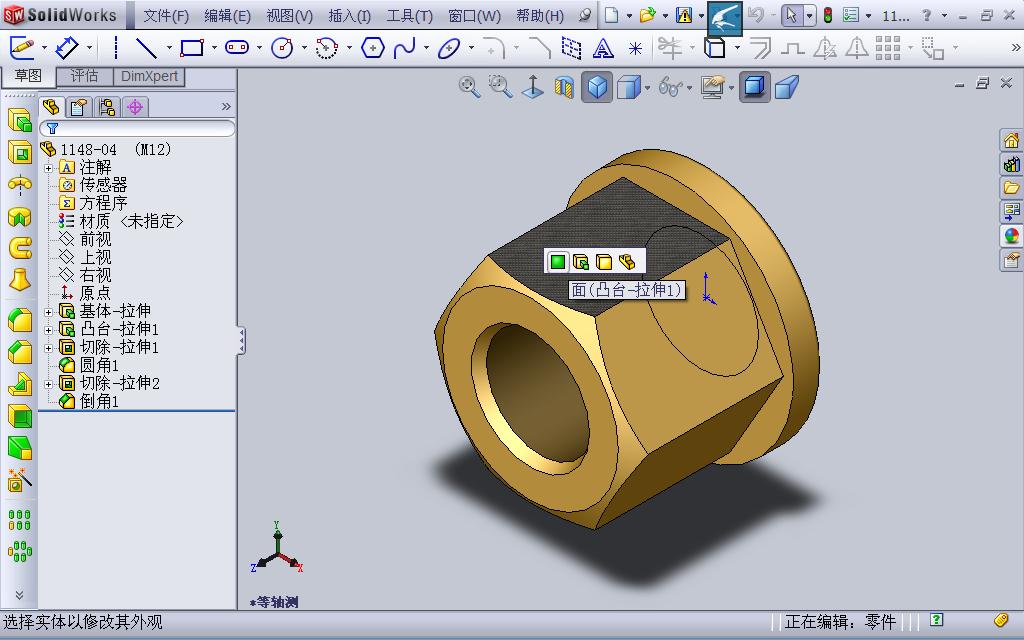This screenshot has width=1024, height=640.
Task: Click the Hide/Show Items glasses icon
Action: tap(671, 87)
